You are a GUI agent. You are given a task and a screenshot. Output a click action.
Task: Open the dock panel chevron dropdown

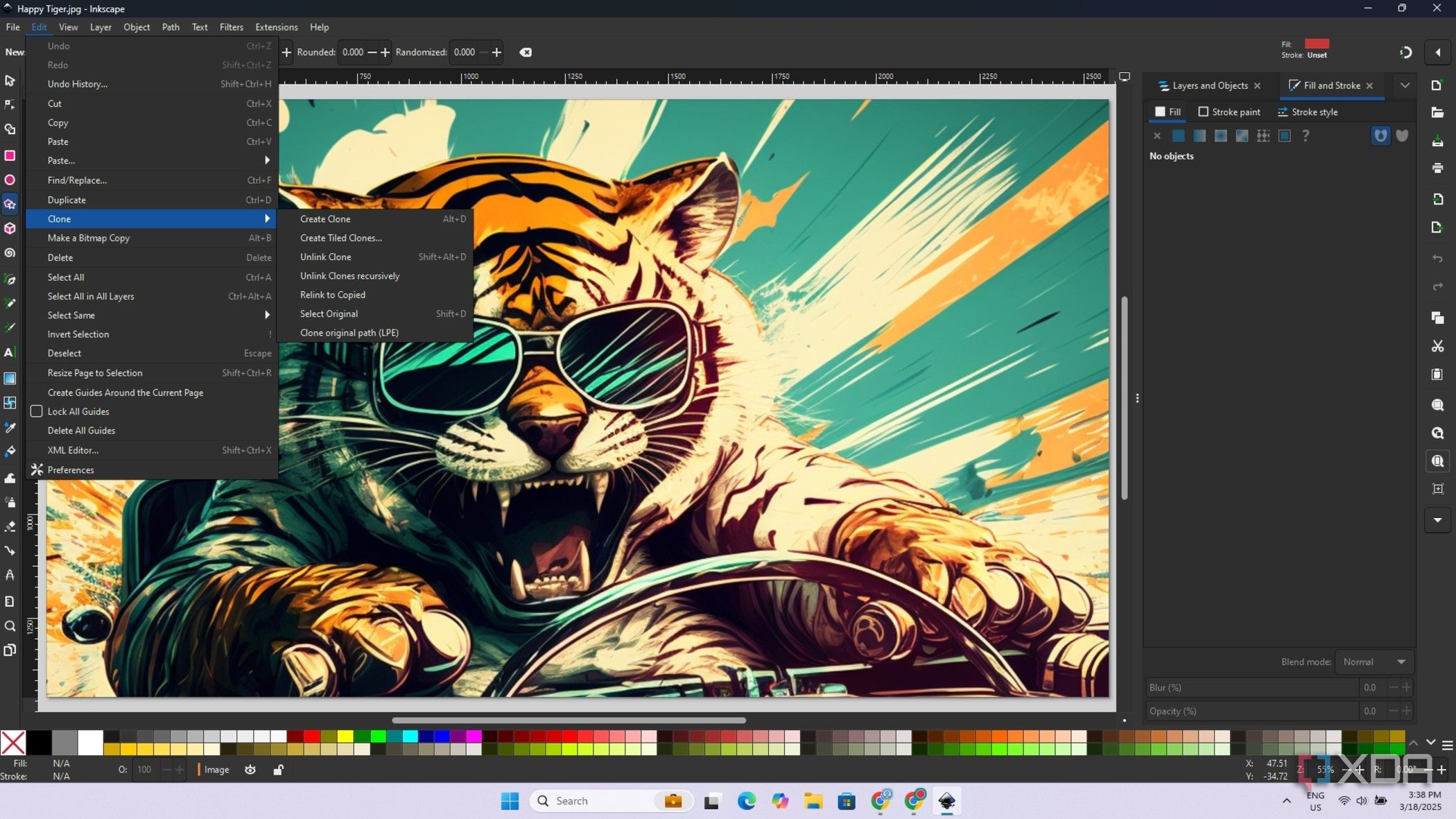[x=1405, y=85]
